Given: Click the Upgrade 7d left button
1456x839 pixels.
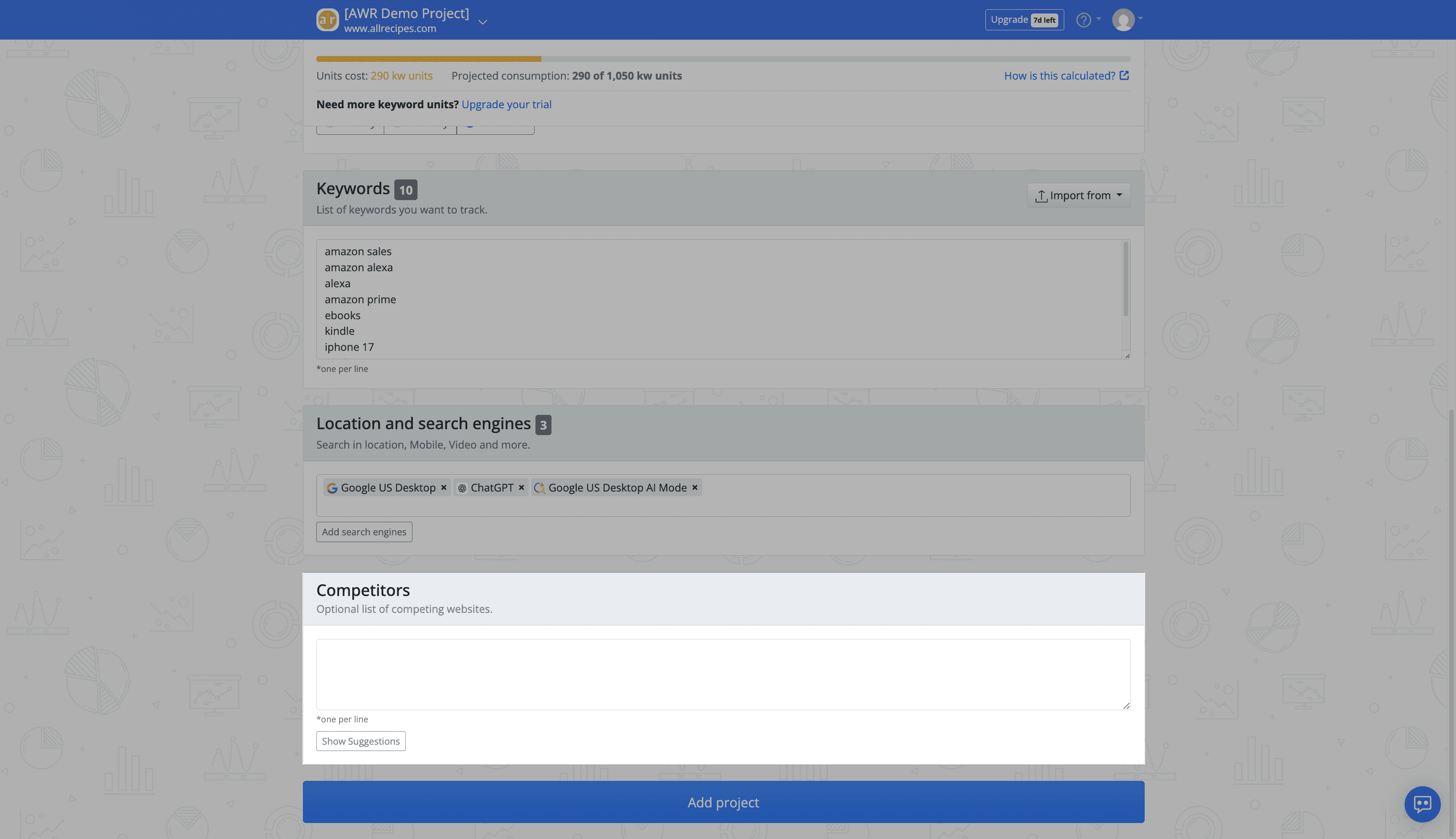Looking at the screenshot, I should coord(1024,20).
